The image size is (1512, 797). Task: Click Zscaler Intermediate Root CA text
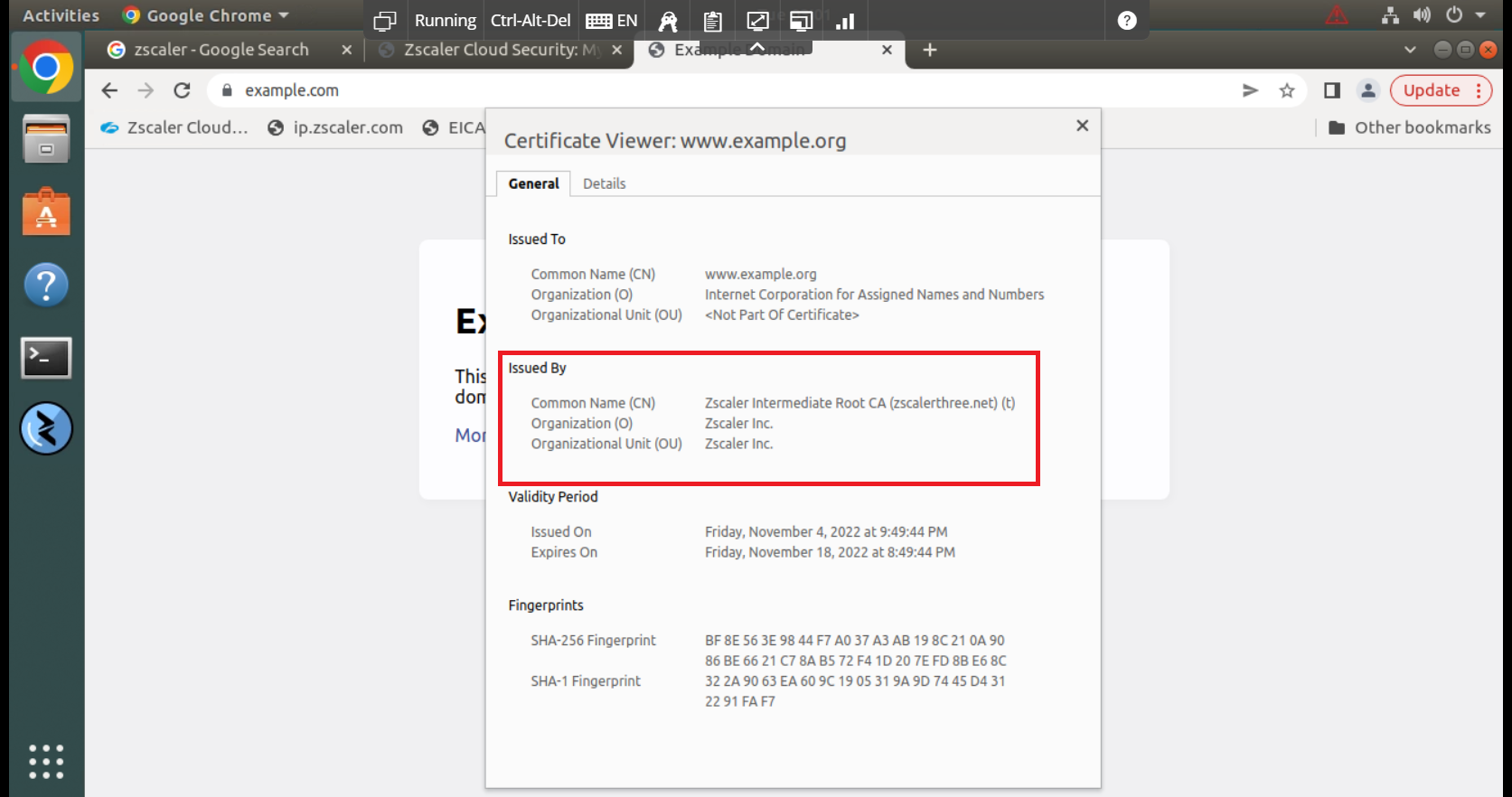point(859,403)
